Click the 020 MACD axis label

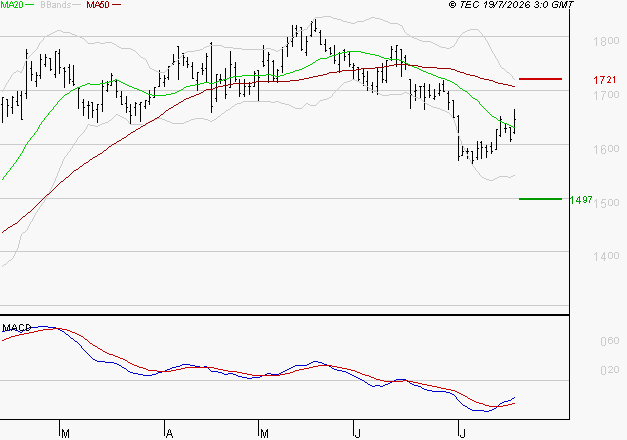coord(610,370)
